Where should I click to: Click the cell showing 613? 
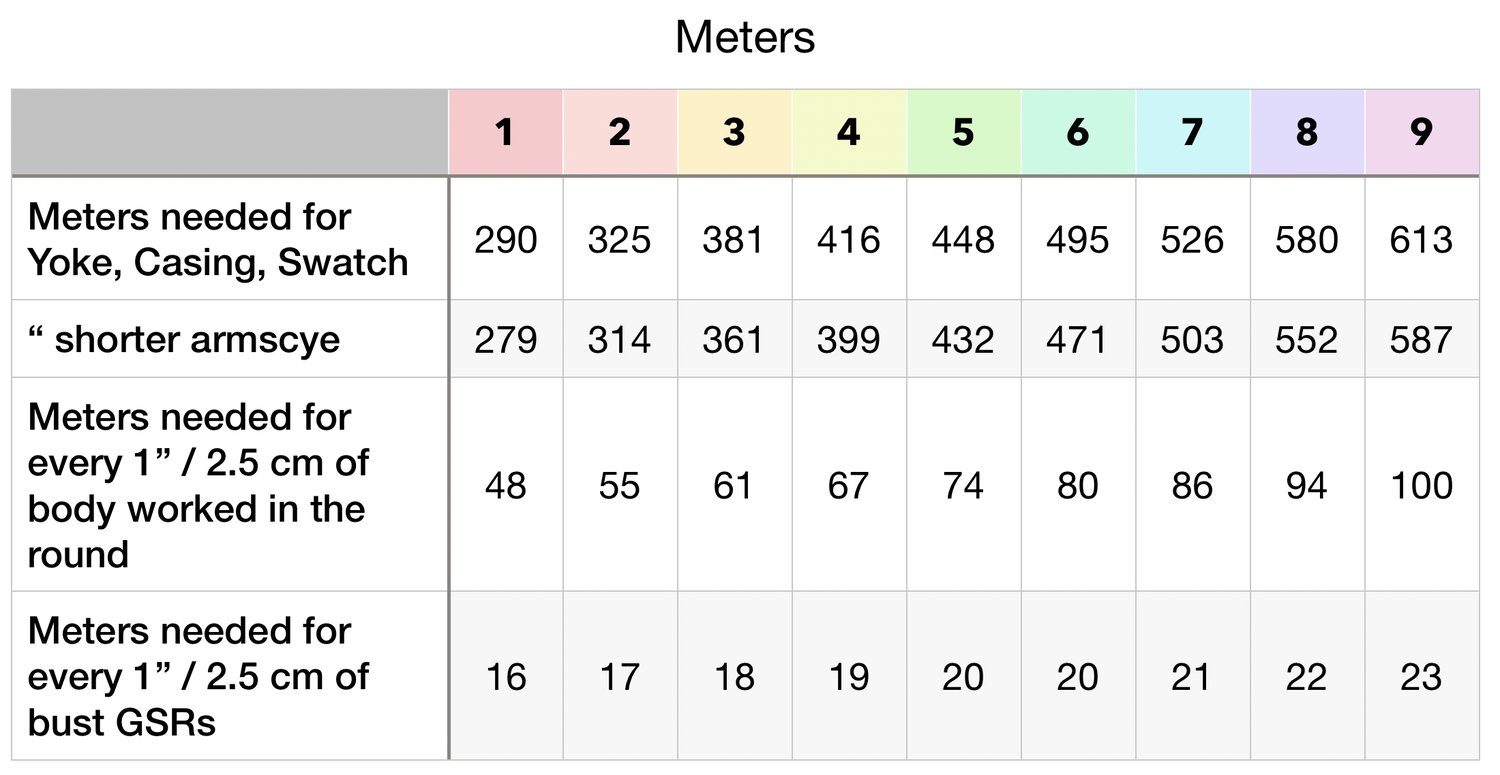[1422, 239]
